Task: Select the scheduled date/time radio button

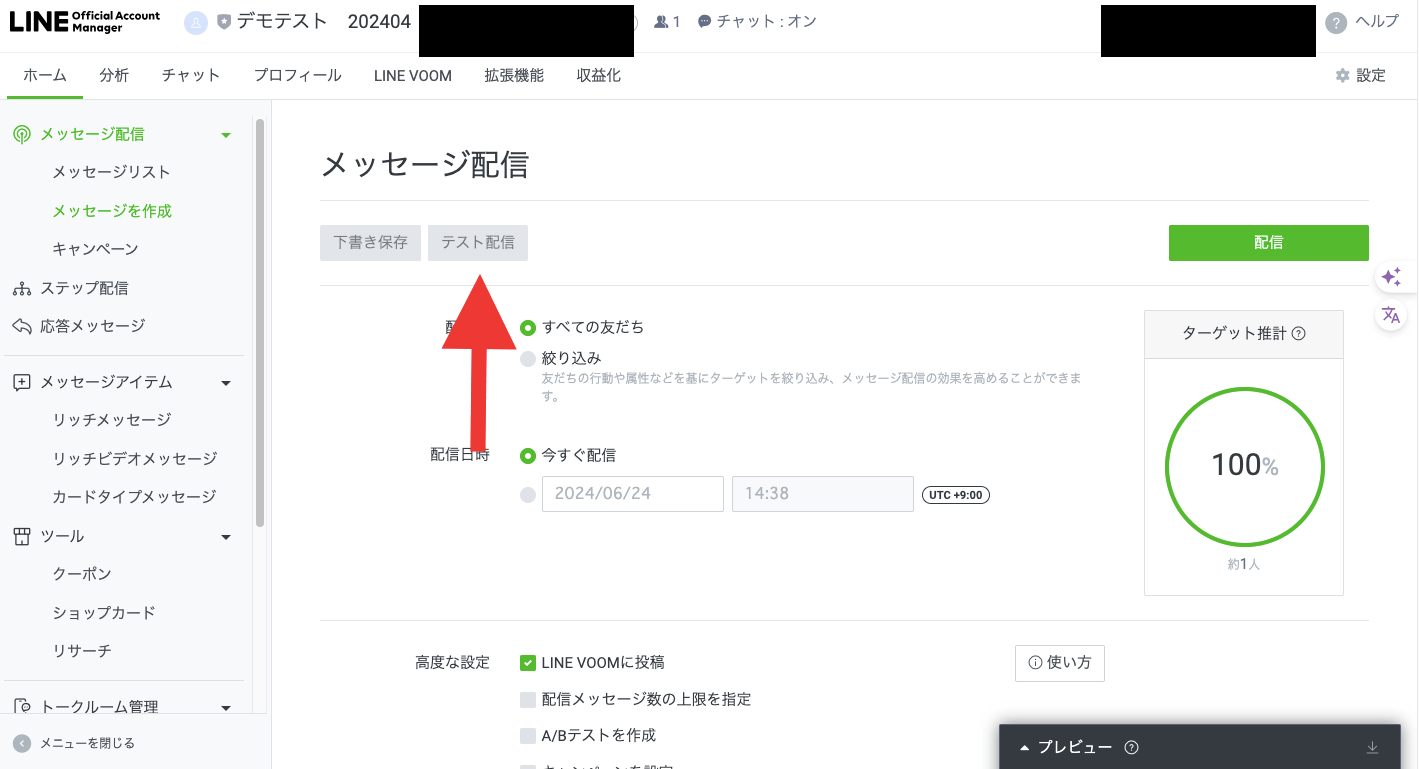Action: pos(528,494)
